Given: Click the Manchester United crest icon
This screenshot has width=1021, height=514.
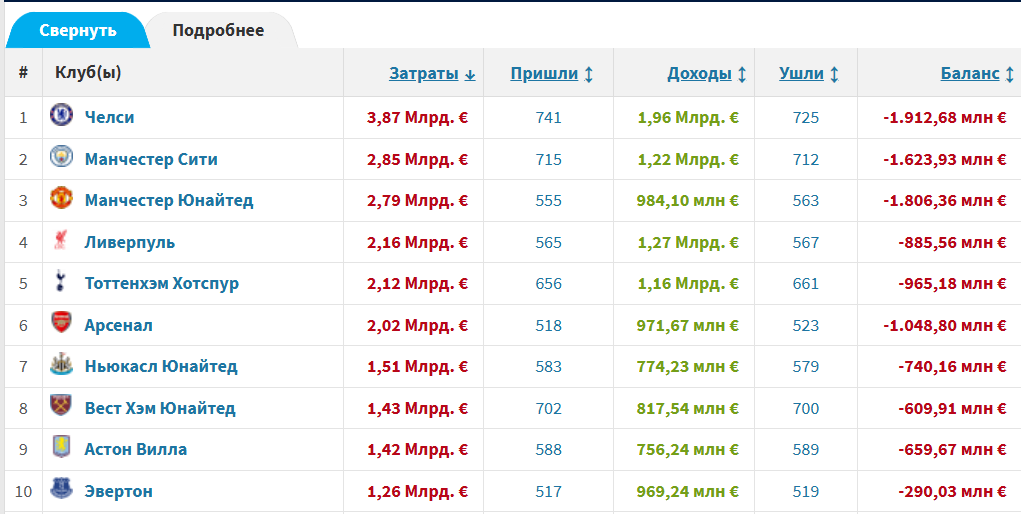Looking at the screenshot, I should pyautogui.click(x=61, y=199).
